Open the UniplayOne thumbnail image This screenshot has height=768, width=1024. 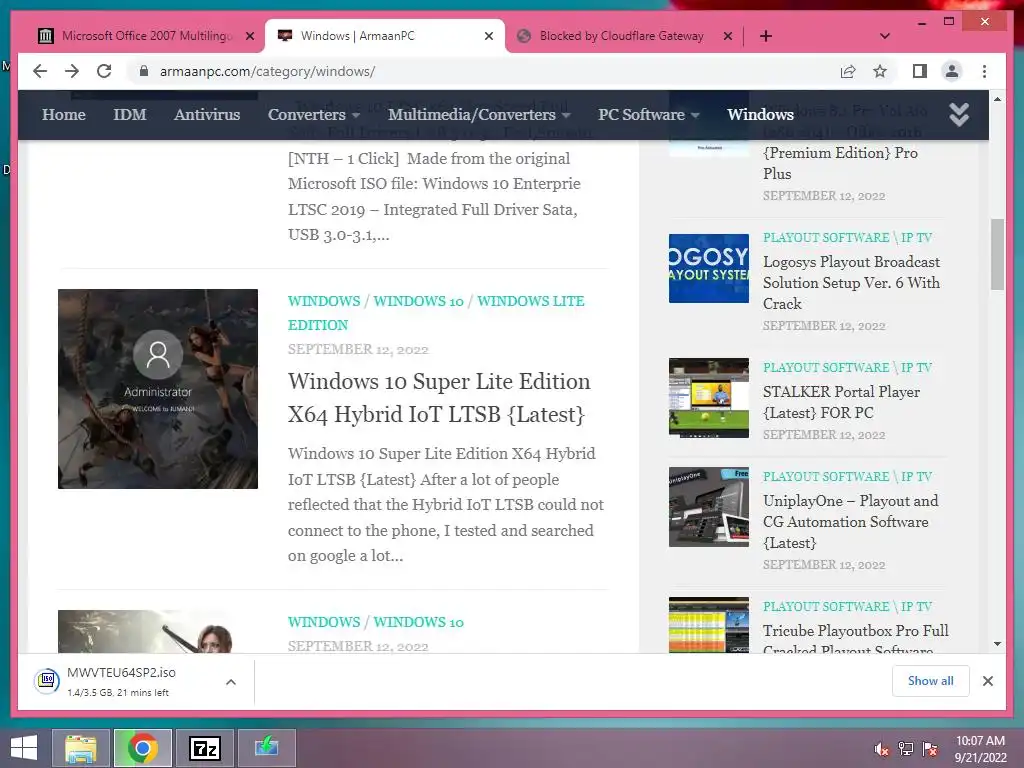pos(709,507)
